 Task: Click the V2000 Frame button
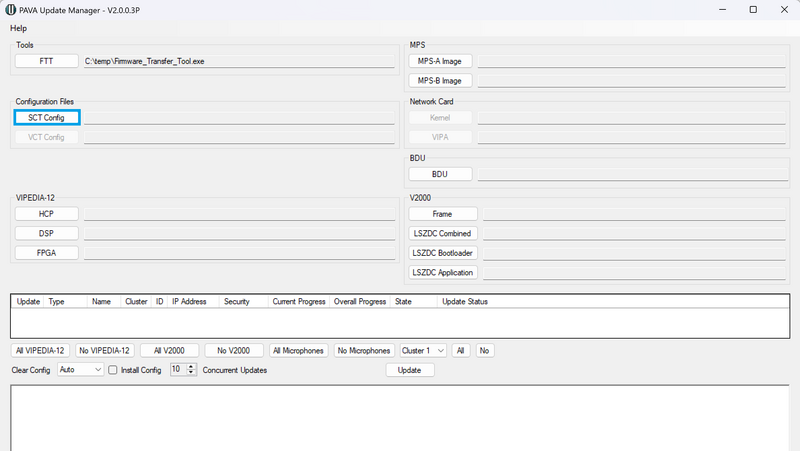click(443, 214)
